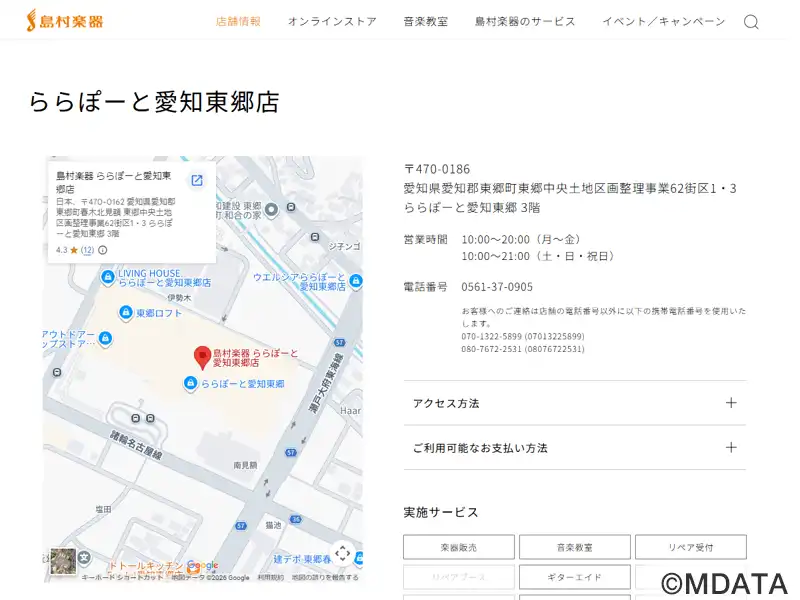Screen dimensions: 800x600
Task: Open the 12 reviews link
Action: pyautogui.click(x=87, y=250)
